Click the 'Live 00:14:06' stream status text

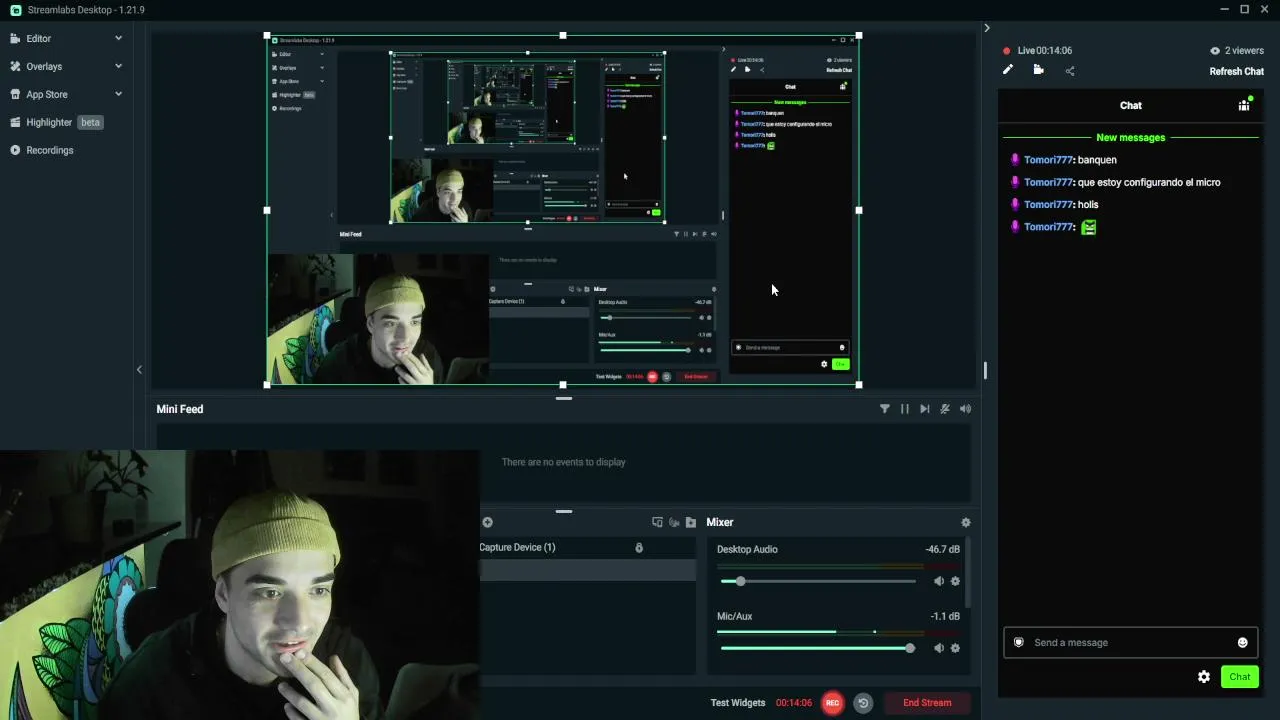click(x=1045, y=50)
